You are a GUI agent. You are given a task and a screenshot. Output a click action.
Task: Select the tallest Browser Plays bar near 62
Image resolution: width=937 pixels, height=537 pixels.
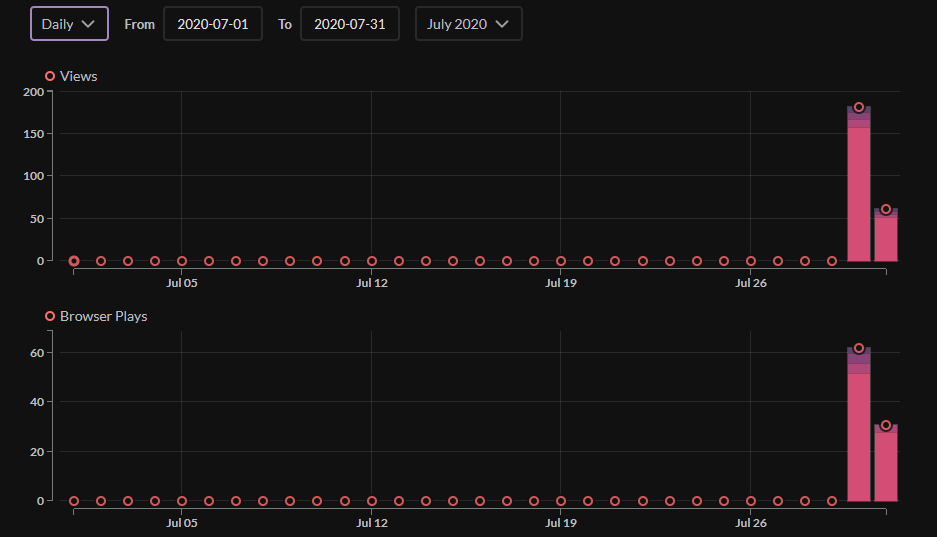click(x=859, y=424)
